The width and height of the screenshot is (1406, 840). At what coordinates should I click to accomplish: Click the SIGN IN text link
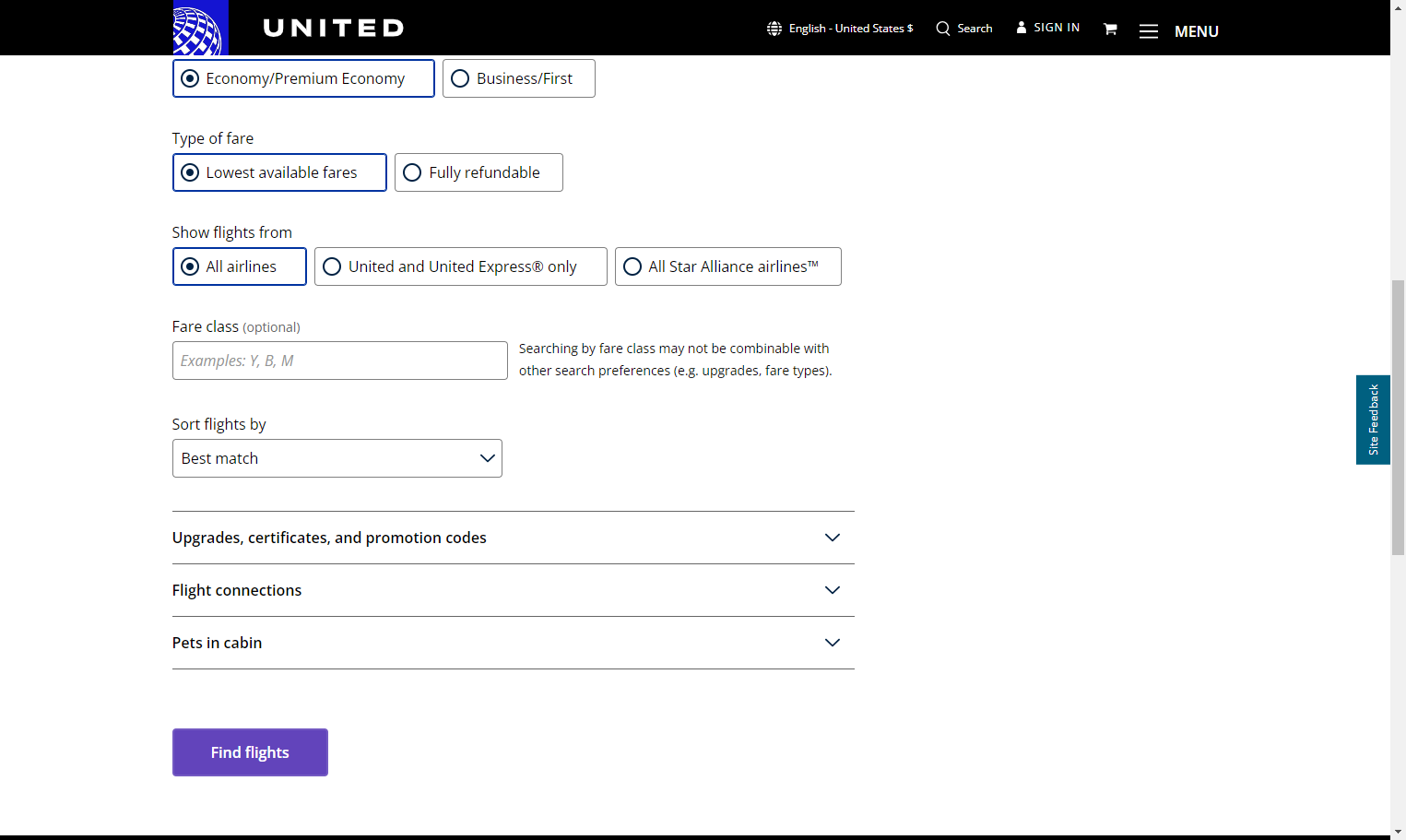point(1057,28)
